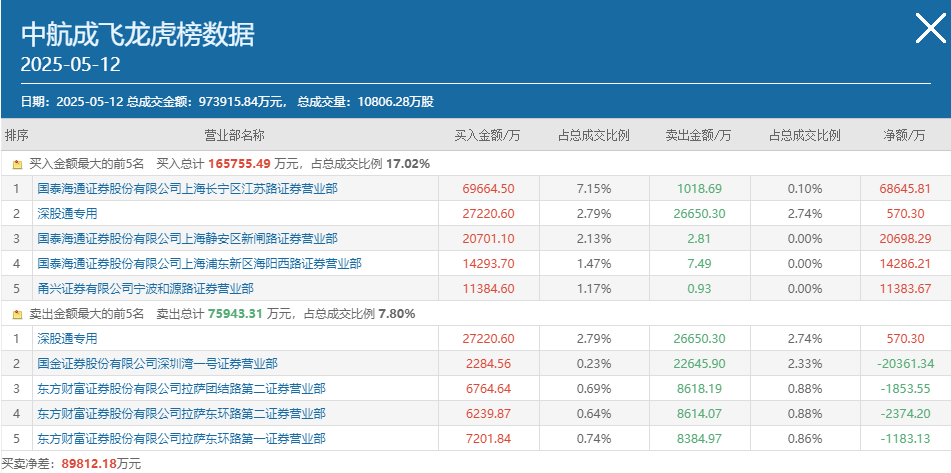
Task: Click the 买入金额/万 column header
Action: pyautogui.click(x=488, y=135)
